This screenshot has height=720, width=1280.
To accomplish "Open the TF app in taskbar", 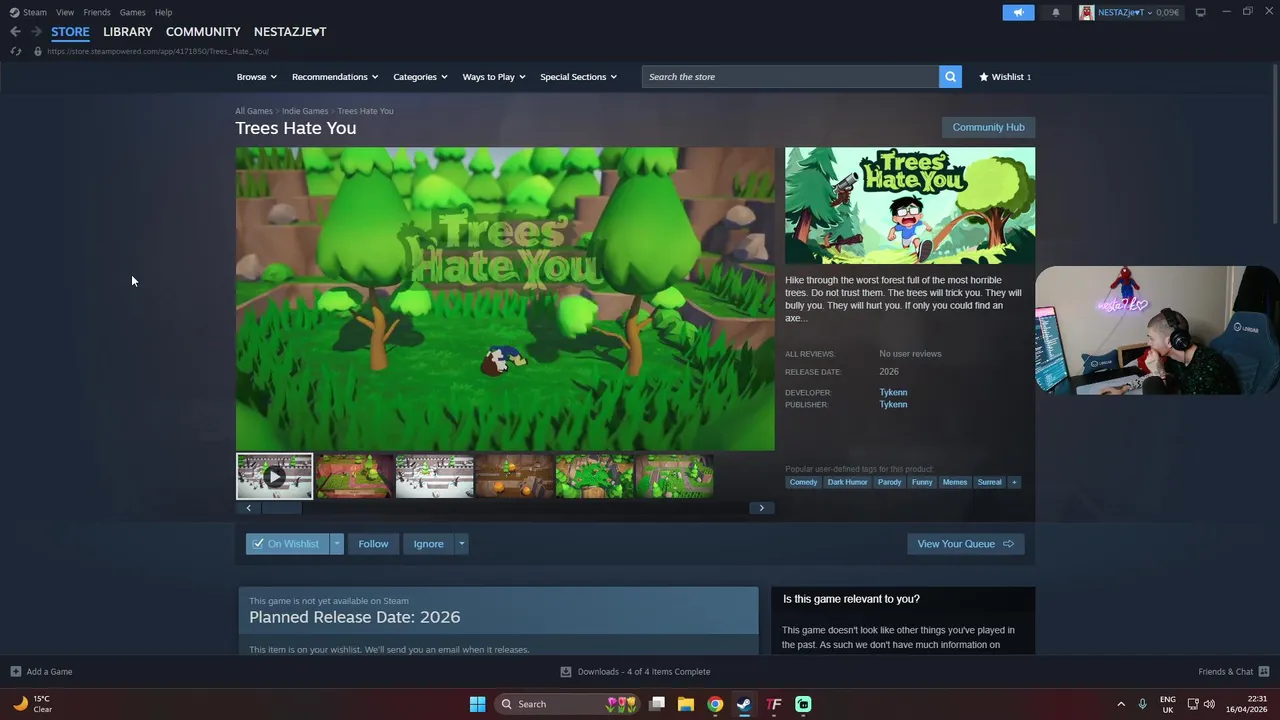I will click(774, 704).
